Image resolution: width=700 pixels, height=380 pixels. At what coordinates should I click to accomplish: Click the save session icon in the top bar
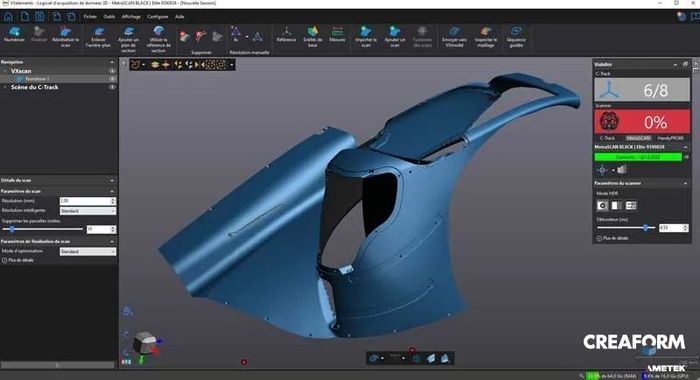[x=40, y=17]
